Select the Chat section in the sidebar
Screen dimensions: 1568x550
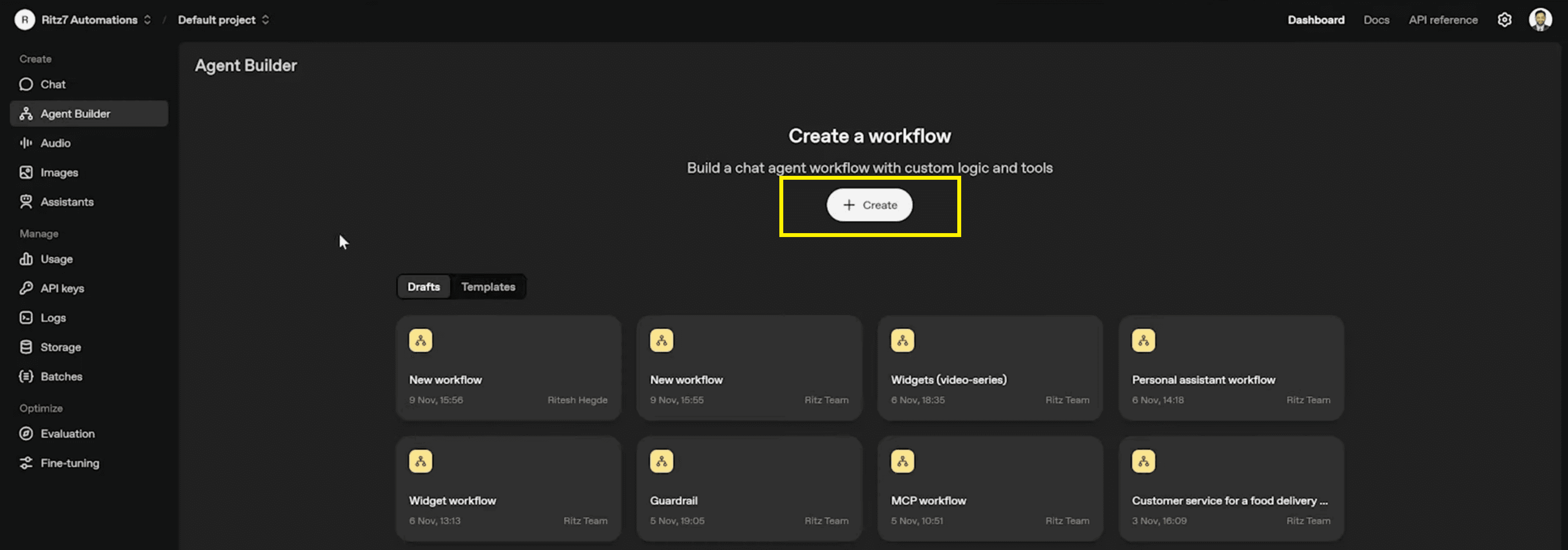click(x=52, y=84)
